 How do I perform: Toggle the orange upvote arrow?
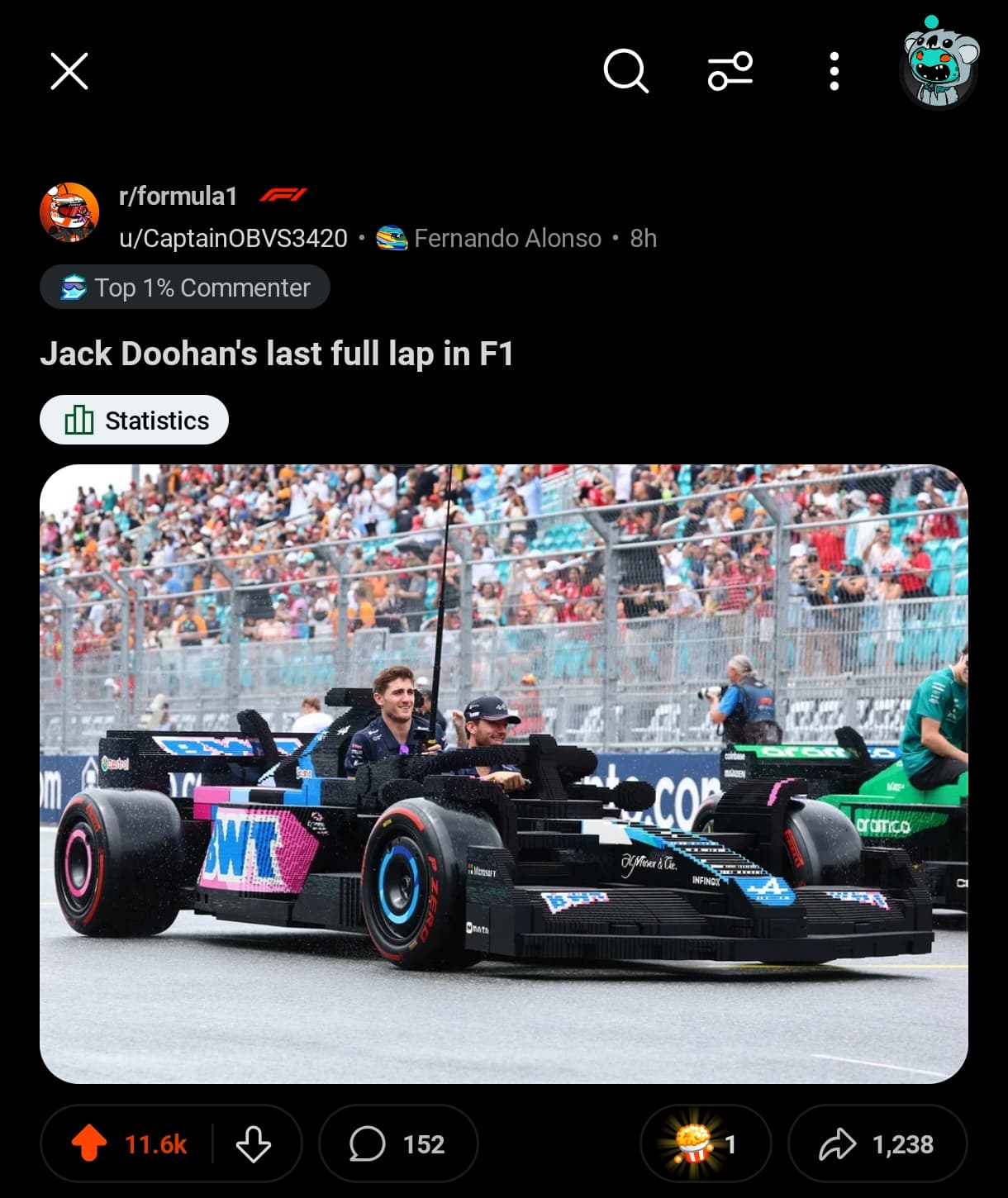coord(88,1144)
